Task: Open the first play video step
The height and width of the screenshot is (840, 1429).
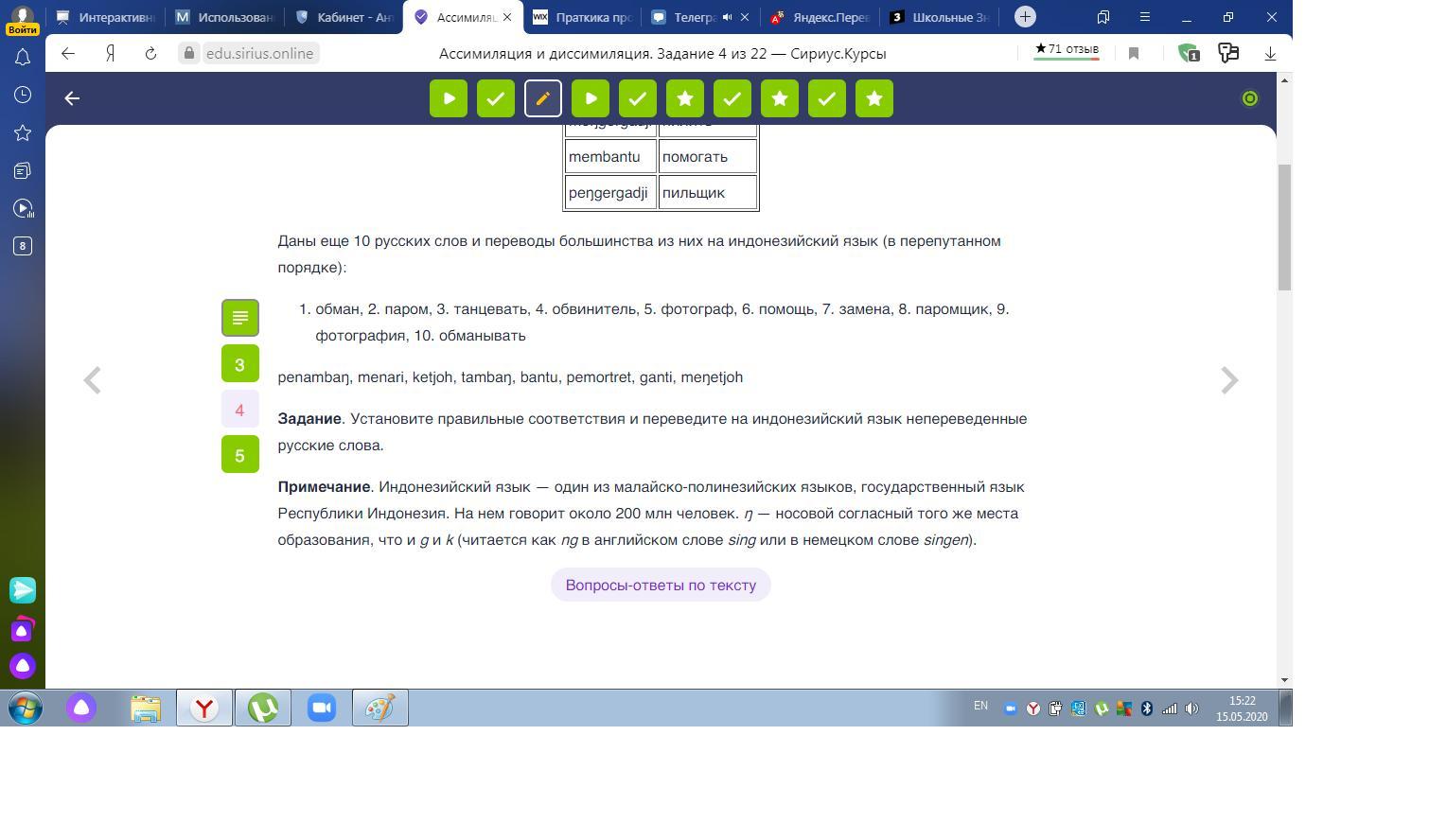Action: tap(449, 98)
